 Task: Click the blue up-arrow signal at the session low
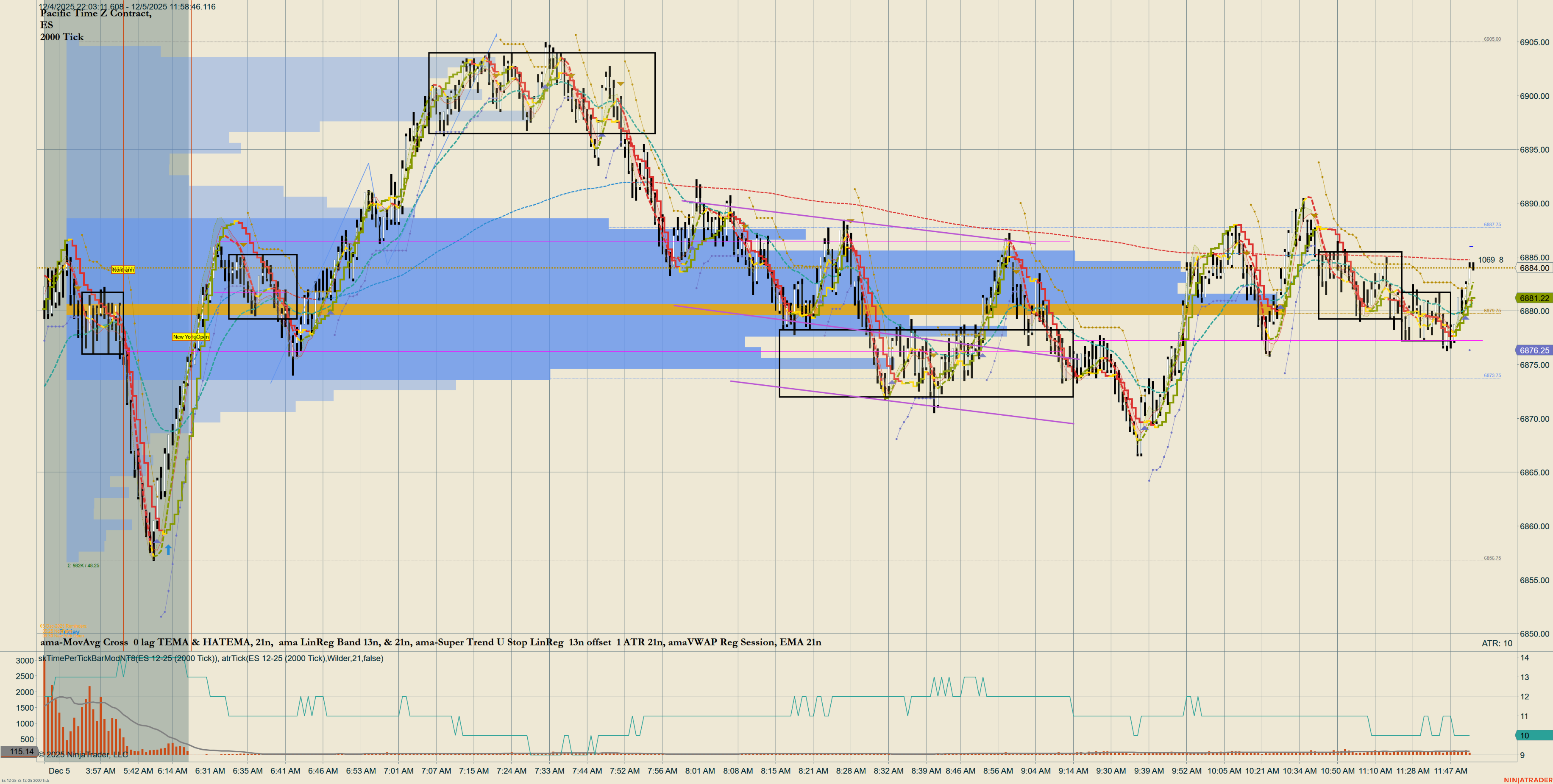169,550
